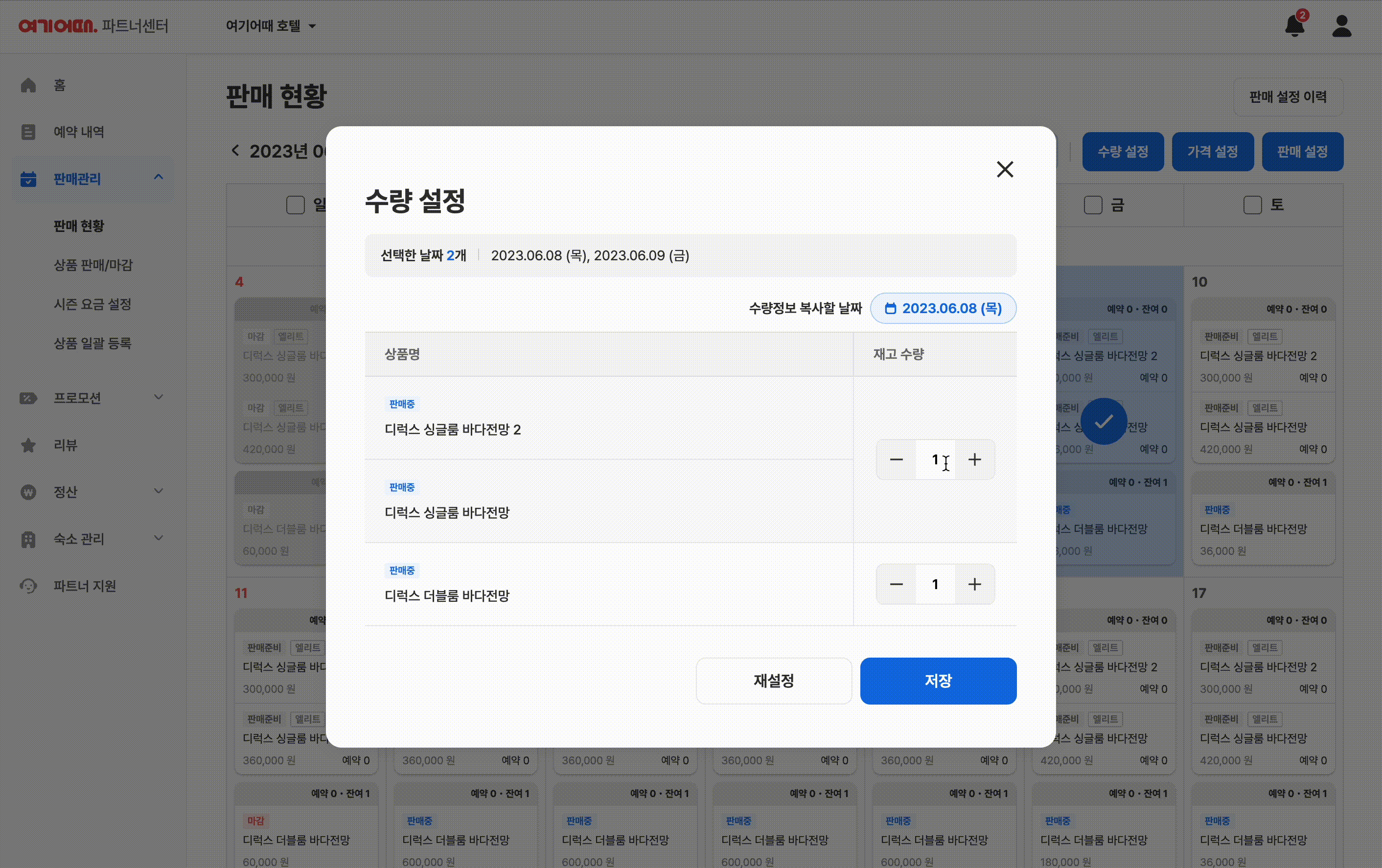Open the user profile icon
This screenshot has height=868, width=1382.
click(x=1341, y=26)
